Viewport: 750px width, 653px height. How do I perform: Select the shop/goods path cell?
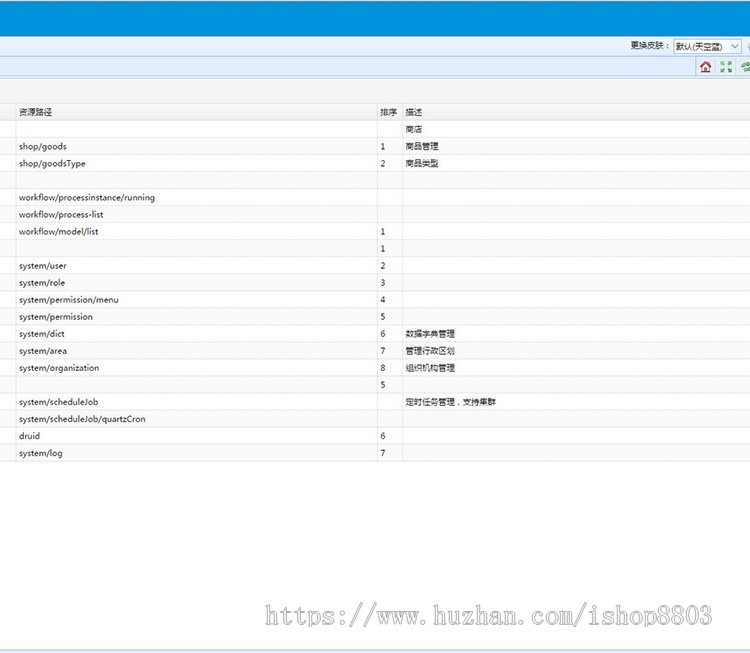tap(197, 146)
